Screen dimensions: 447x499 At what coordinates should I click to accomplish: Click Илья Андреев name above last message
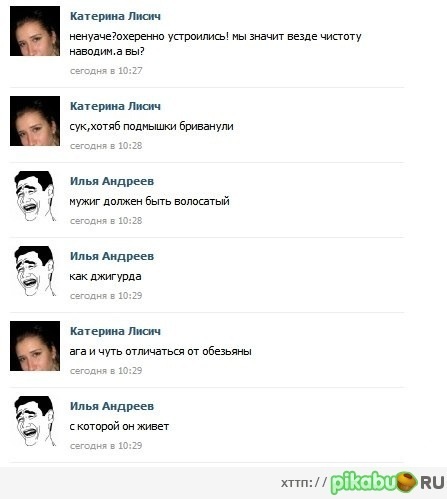(112, 406)
